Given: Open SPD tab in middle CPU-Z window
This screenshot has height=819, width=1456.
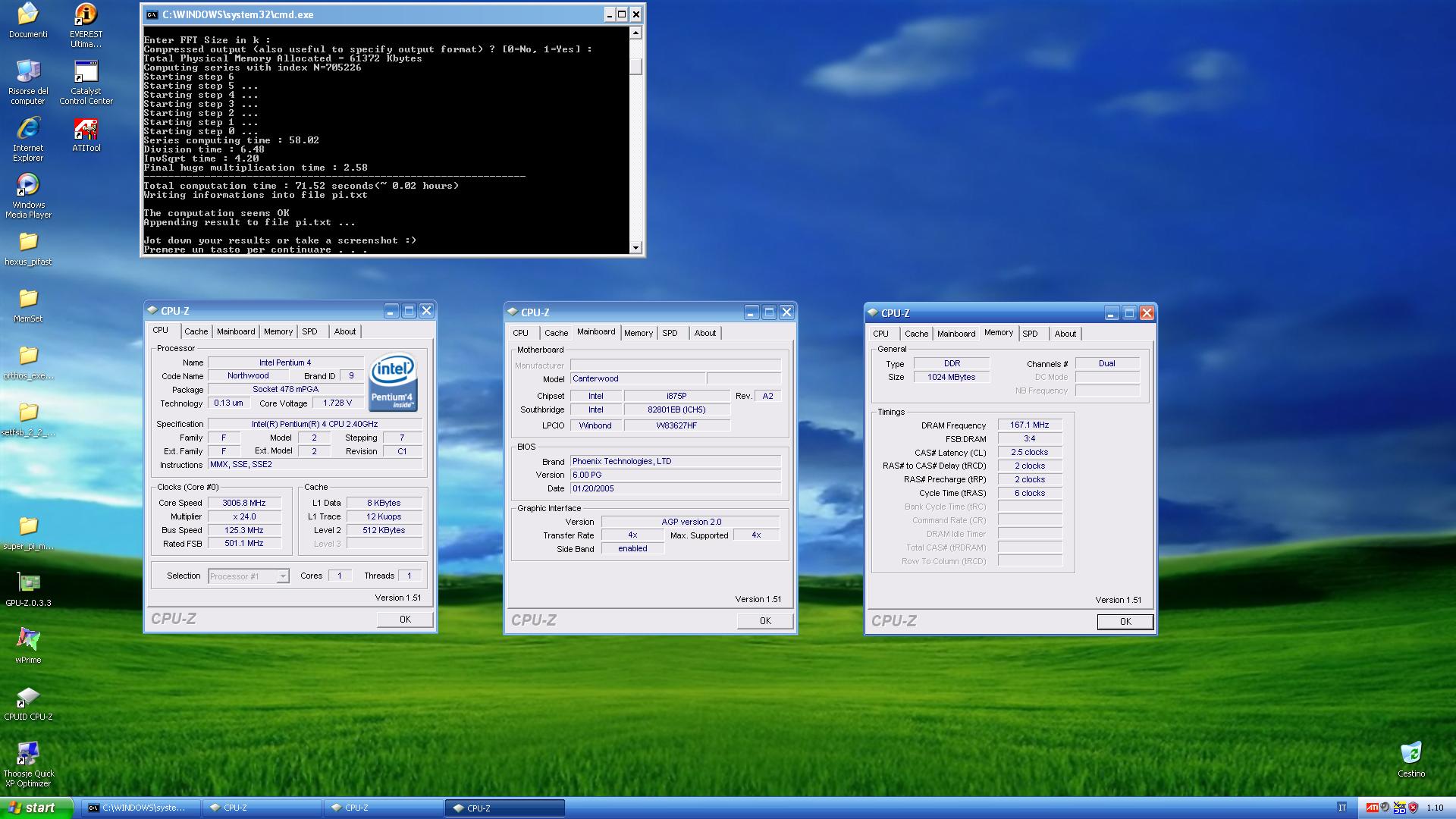Looking at the screenshot, I should point(670,333).
